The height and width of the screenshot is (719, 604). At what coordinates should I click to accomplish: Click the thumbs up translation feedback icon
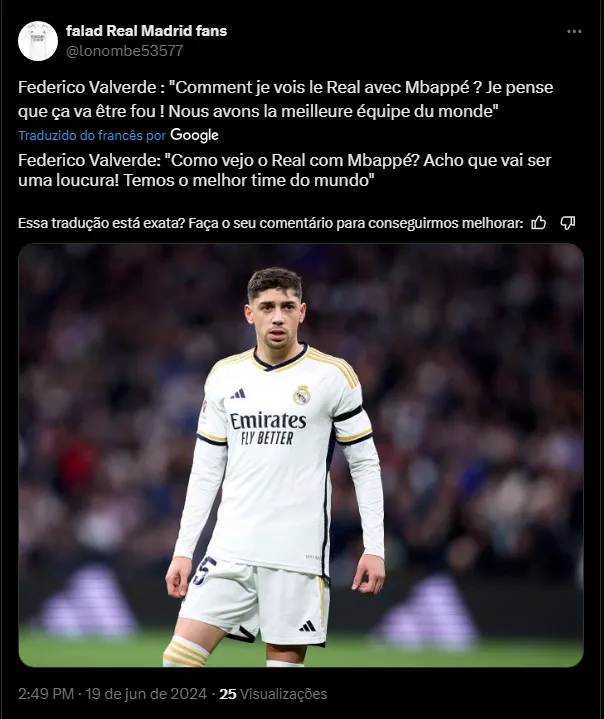[538, 223]
